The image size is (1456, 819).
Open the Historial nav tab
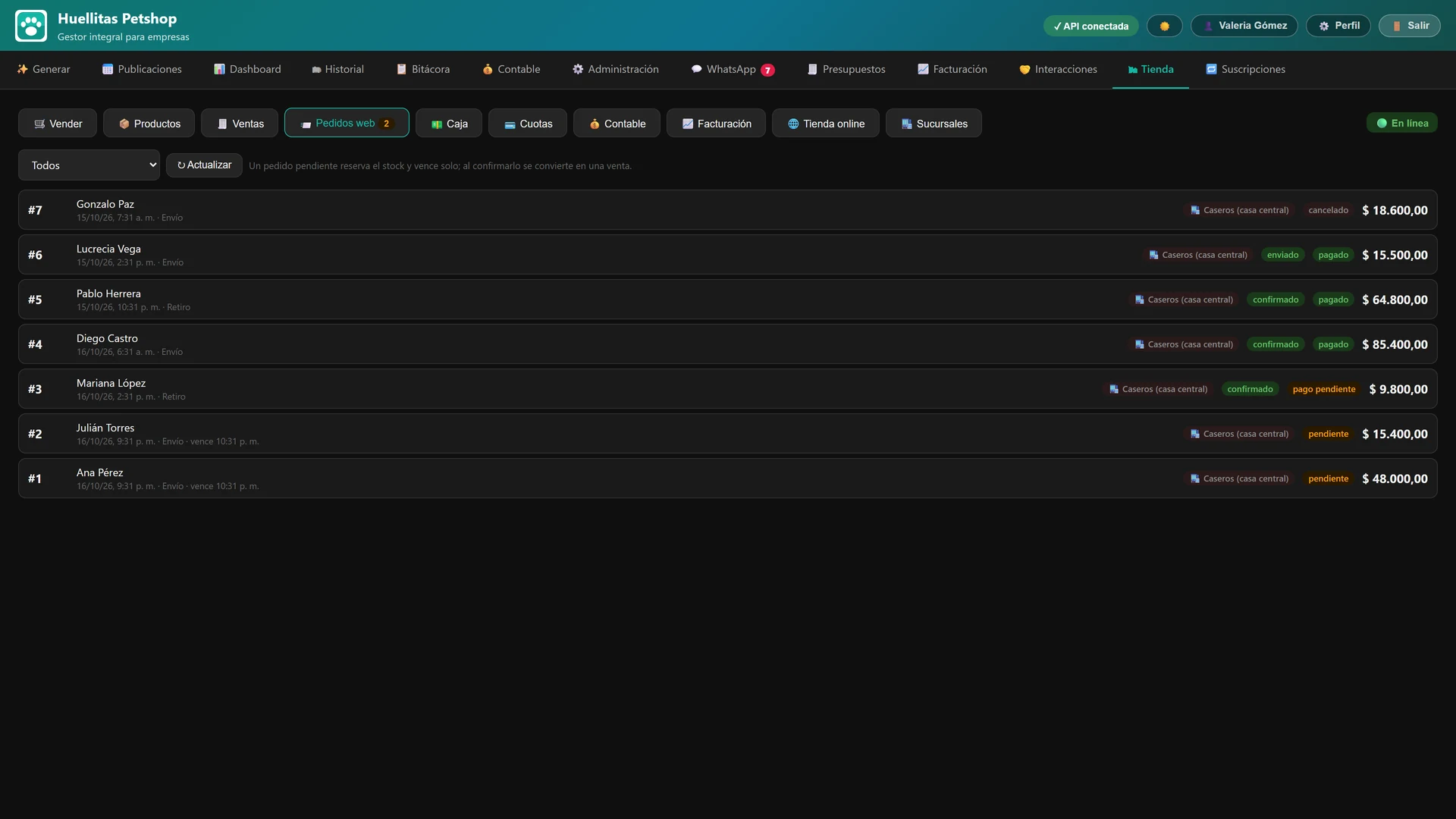tap(337, 69)
